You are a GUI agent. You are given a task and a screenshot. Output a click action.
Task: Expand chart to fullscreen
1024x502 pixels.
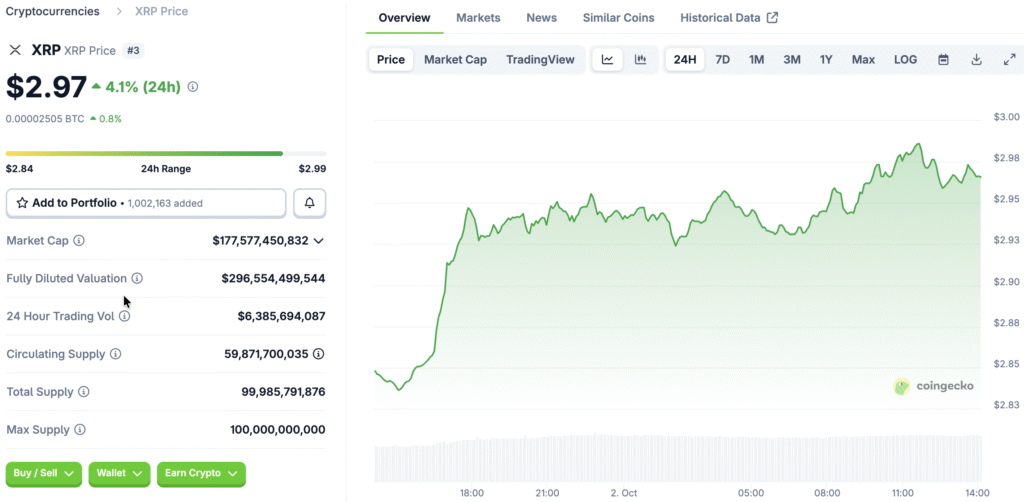pyautogui.click(x=1009, y=60)
